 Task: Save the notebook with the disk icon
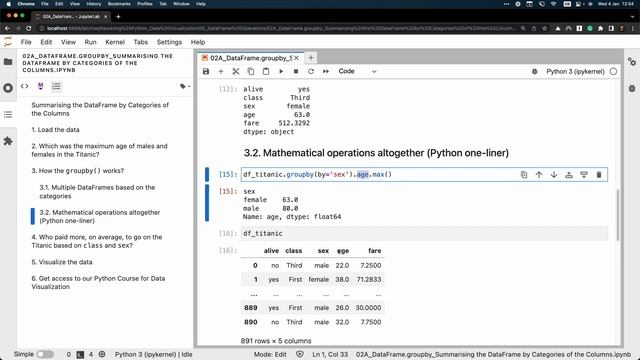[x=206, y=71]
